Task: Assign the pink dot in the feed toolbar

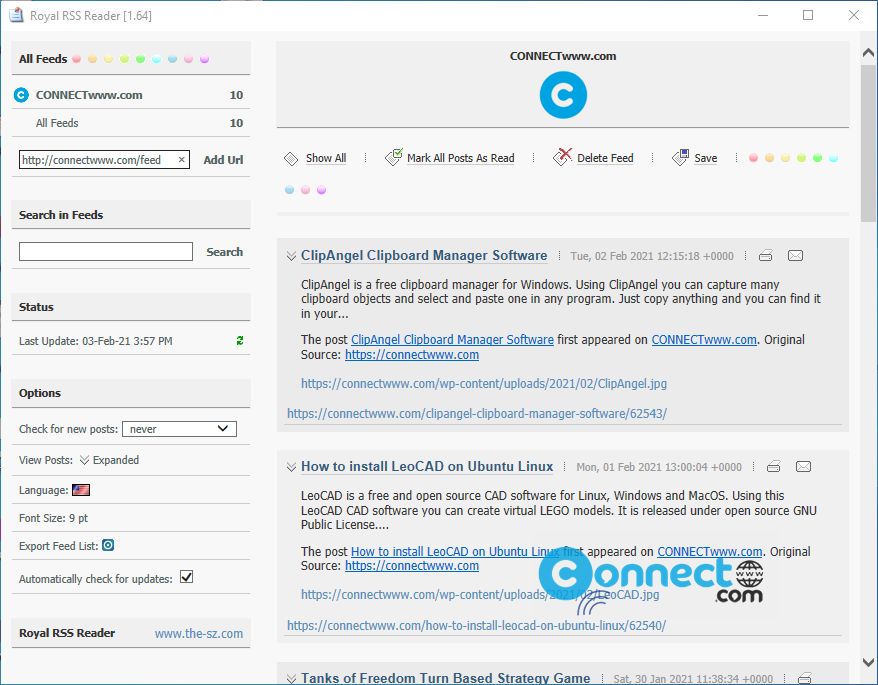Action: (x=305, y=190)
